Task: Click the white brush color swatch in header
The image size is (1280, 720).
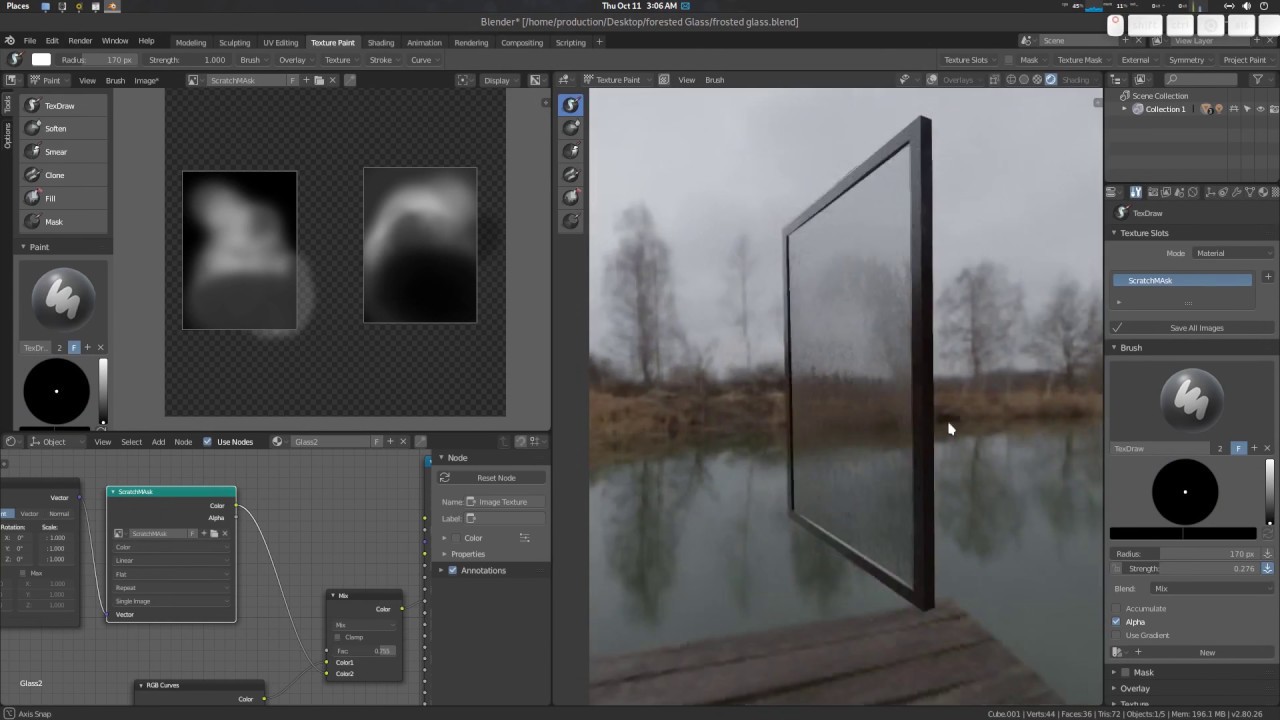Action: click(41, 60)
